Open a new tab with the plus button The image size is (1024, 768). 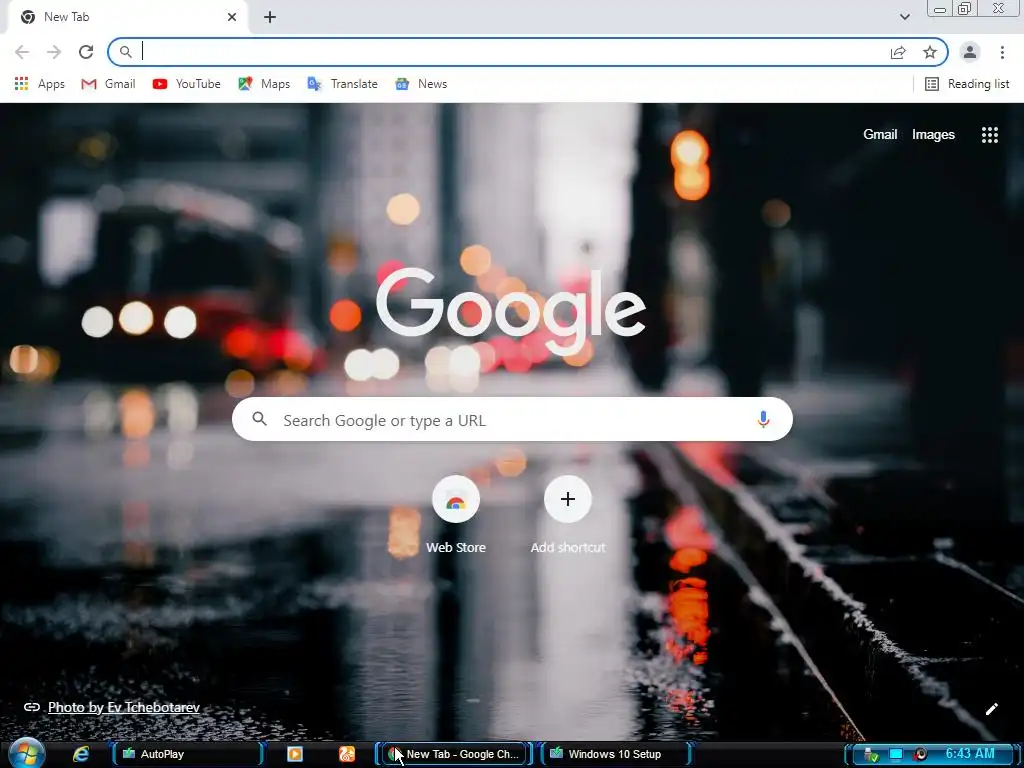[x=270, y=17]
